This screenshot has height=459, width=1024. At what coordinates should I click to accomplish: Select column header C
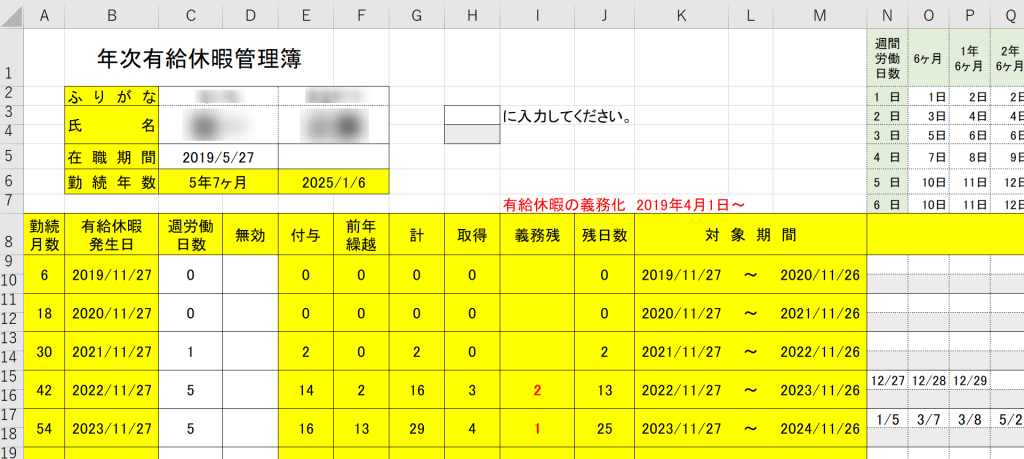(190, 15)
